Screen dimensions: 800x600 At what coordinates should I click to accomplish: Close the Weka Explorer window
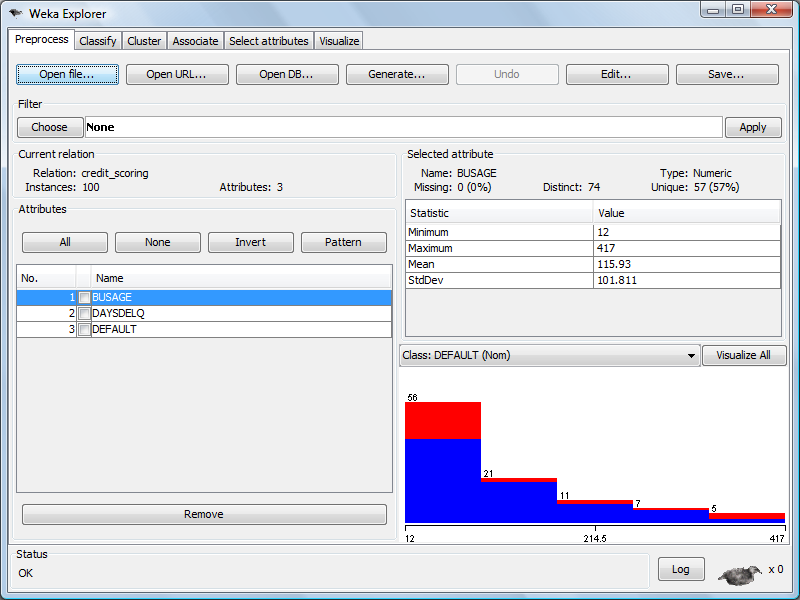click(771, 10)
